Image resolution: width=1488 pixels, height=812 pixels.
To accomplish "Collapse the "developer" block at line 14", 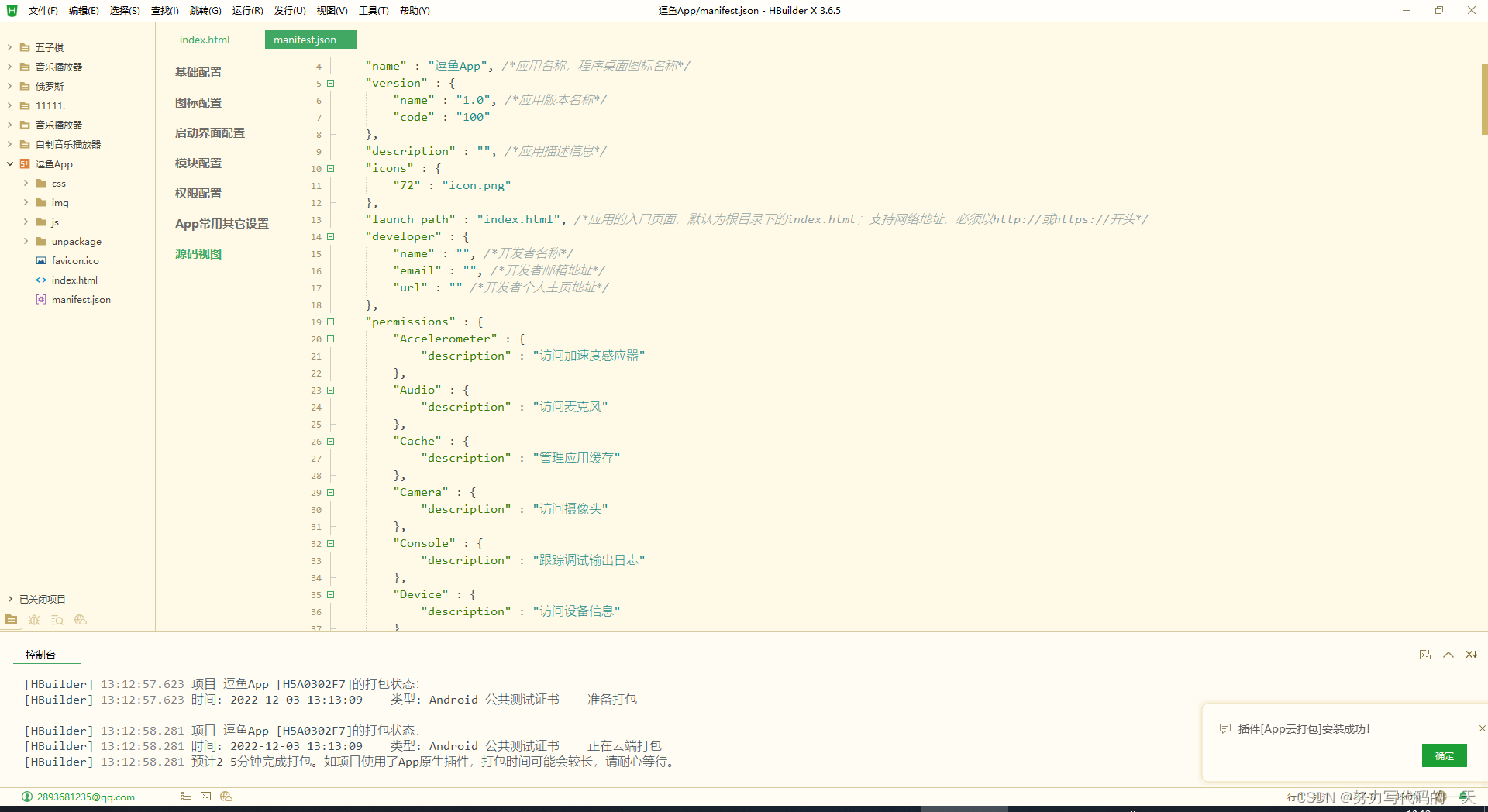I will tap(330, 236).
